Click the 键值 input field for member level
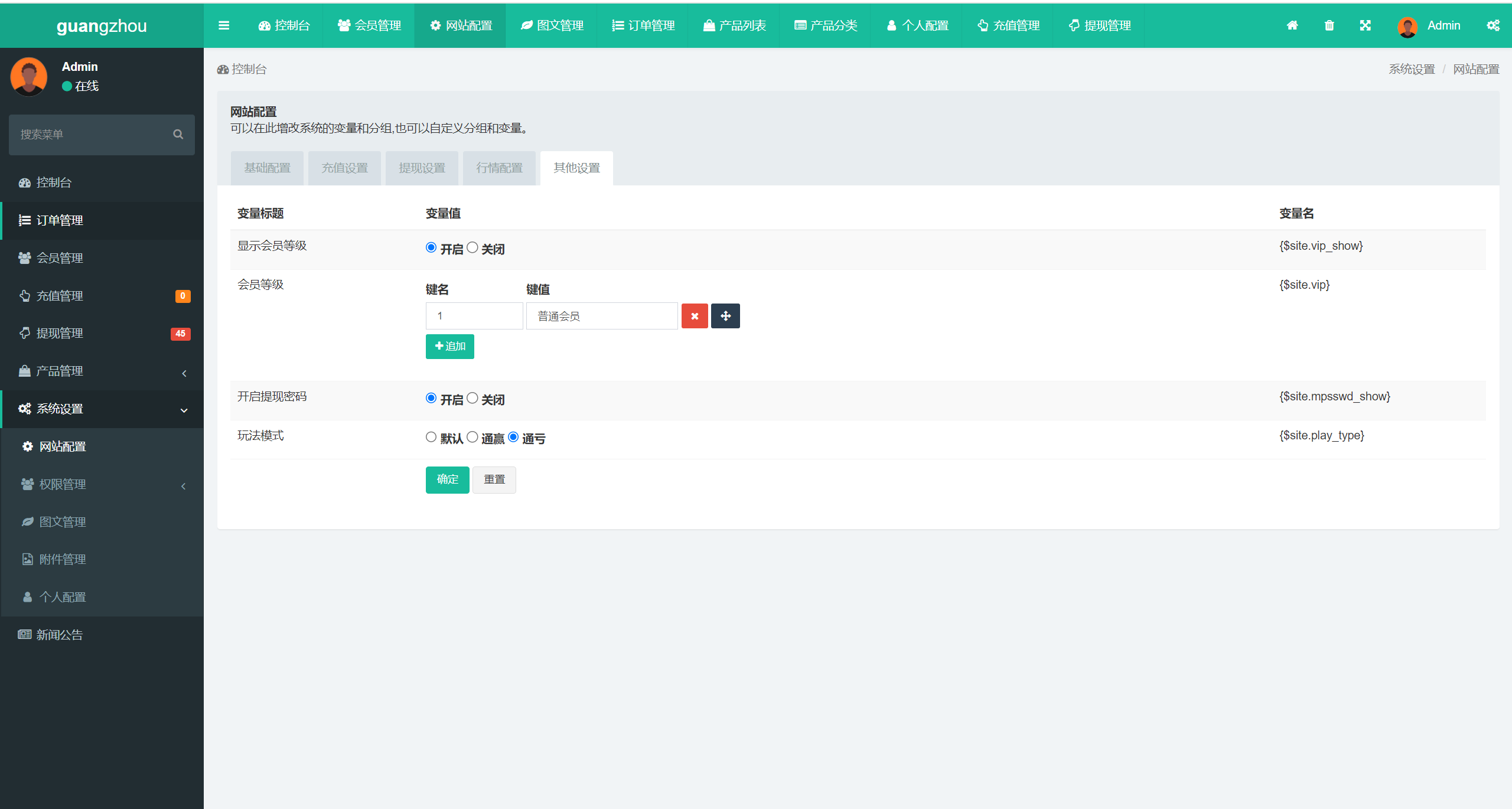This screenshot has height=809, width=1512. pos(601,316)
